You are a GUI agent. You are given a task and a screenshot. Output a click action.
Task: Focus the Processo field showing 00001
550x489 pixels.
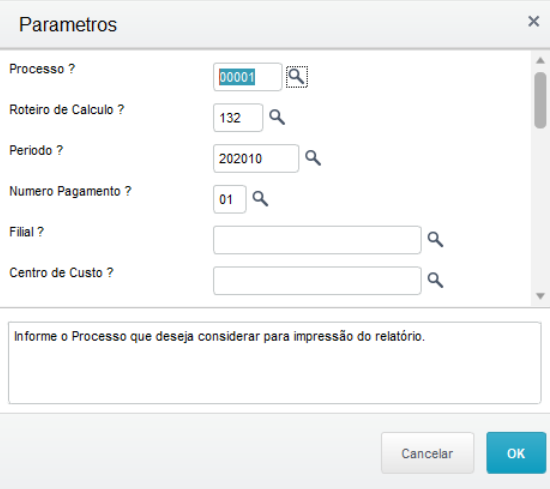[x=247, y=77]
